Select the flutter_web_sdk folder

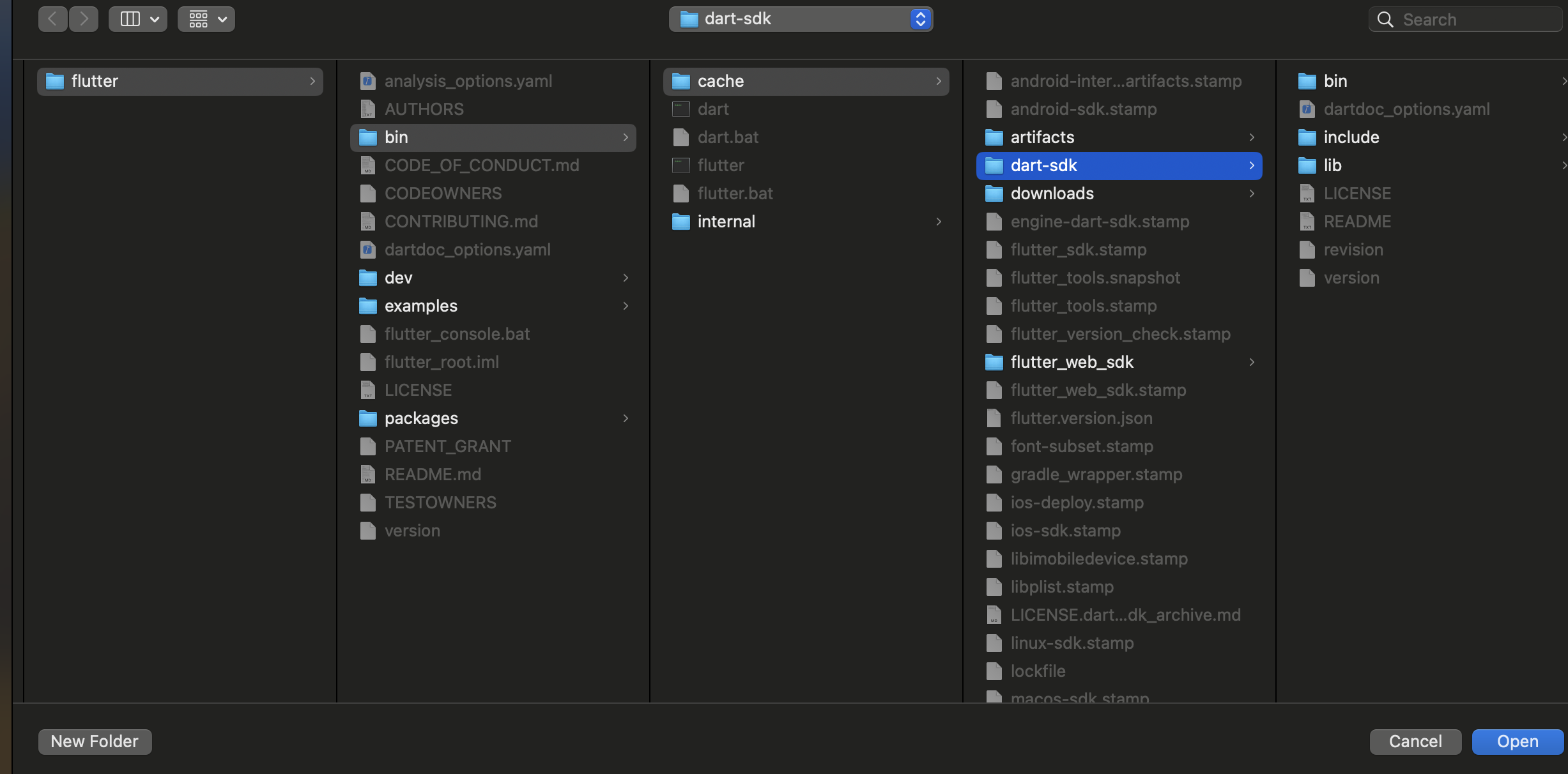click(1072, 362)
